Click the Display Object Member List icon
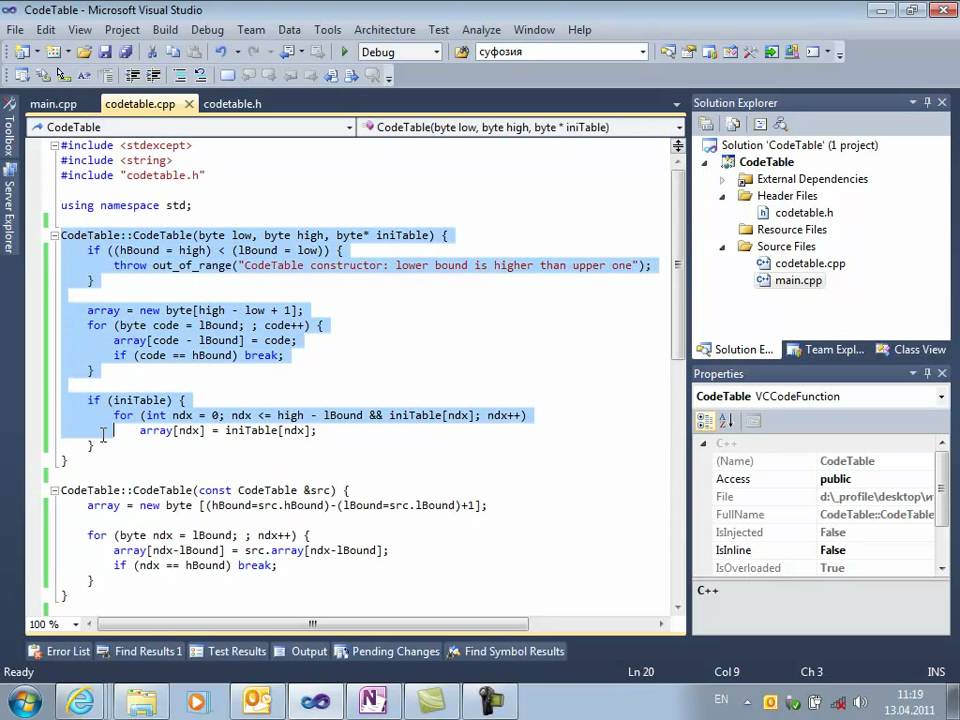 pos(23,75)
